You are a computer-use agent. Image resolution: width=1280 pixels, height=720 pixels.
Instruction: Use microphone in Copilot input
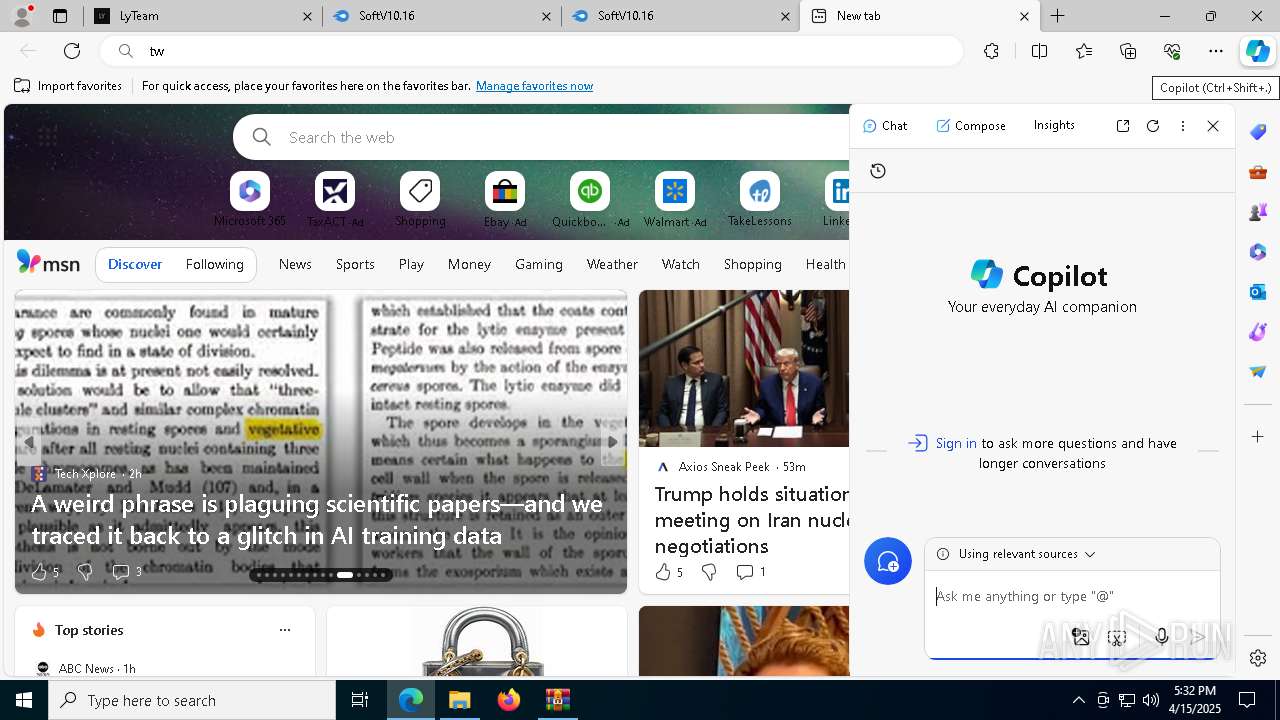[x=1161, y=636]
